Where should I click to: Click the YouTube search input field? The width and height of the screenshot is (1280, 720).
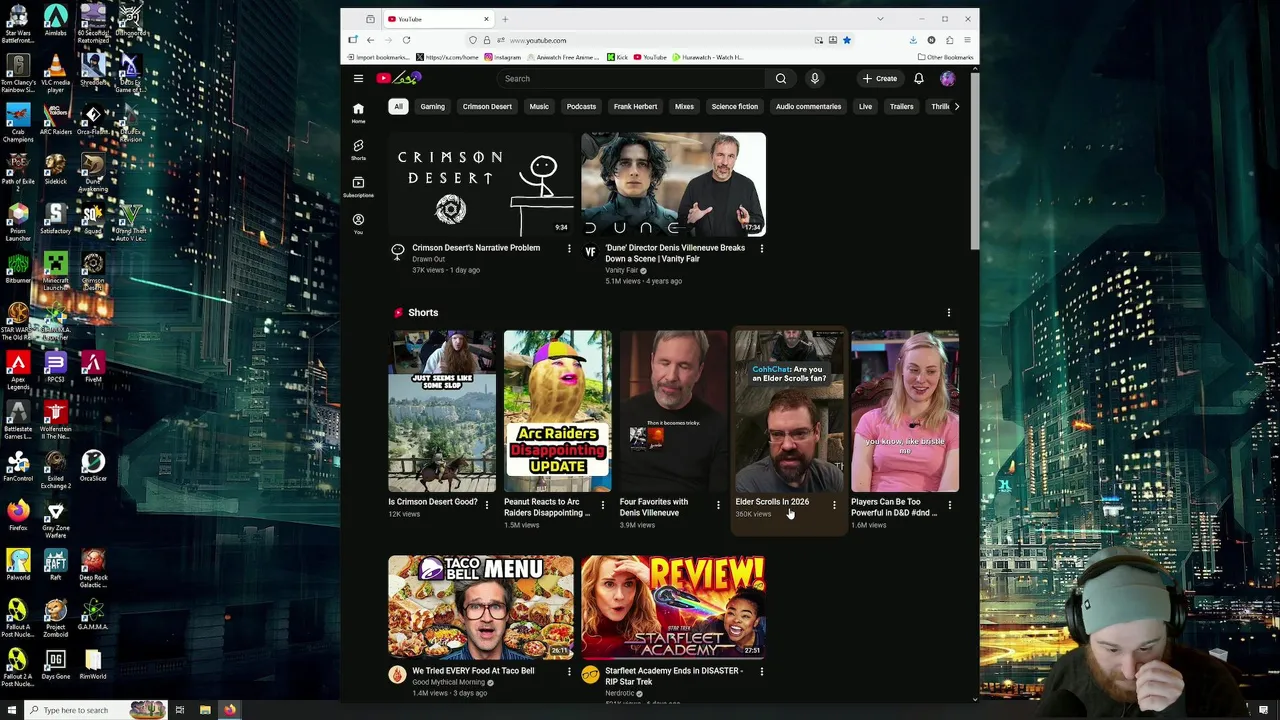pos(630,79)
